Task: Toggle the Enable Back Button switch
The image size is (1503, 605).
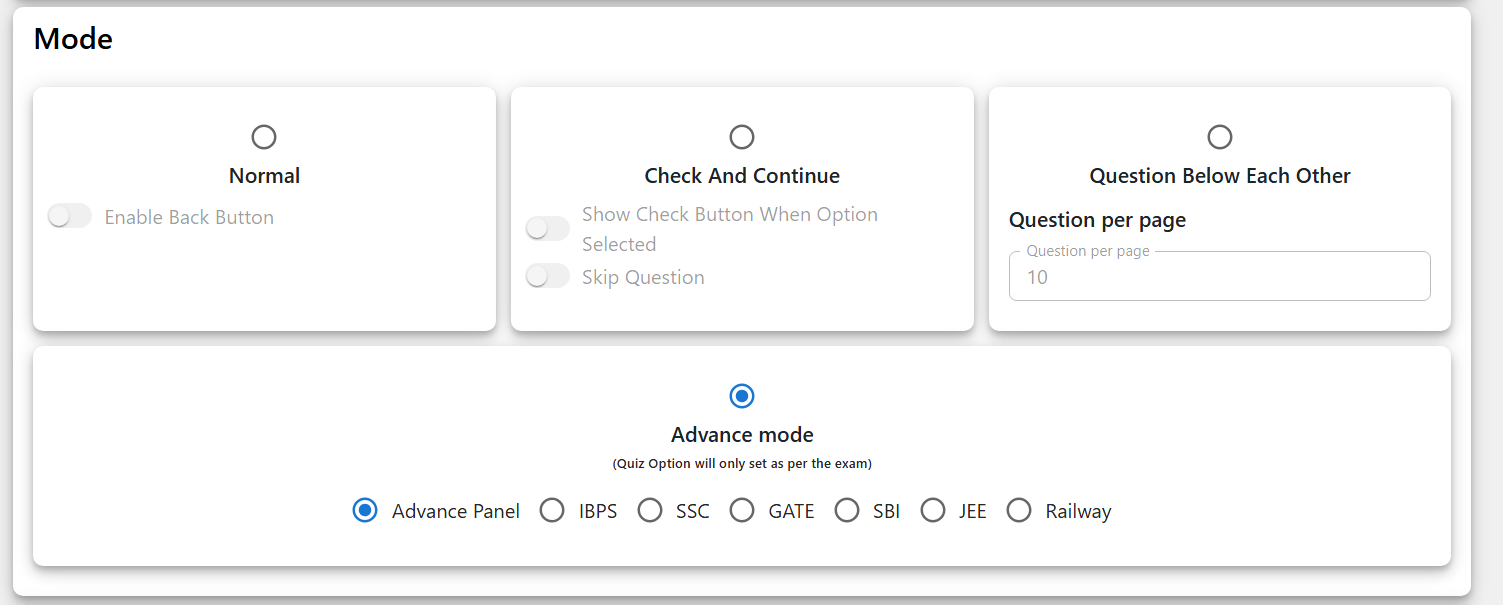Action: (69, 217)
